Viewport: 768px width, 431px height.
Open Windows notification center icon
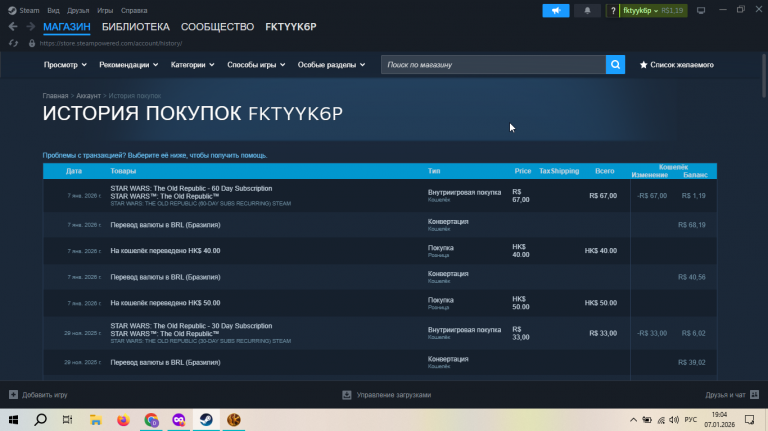(x=749, y=420)
